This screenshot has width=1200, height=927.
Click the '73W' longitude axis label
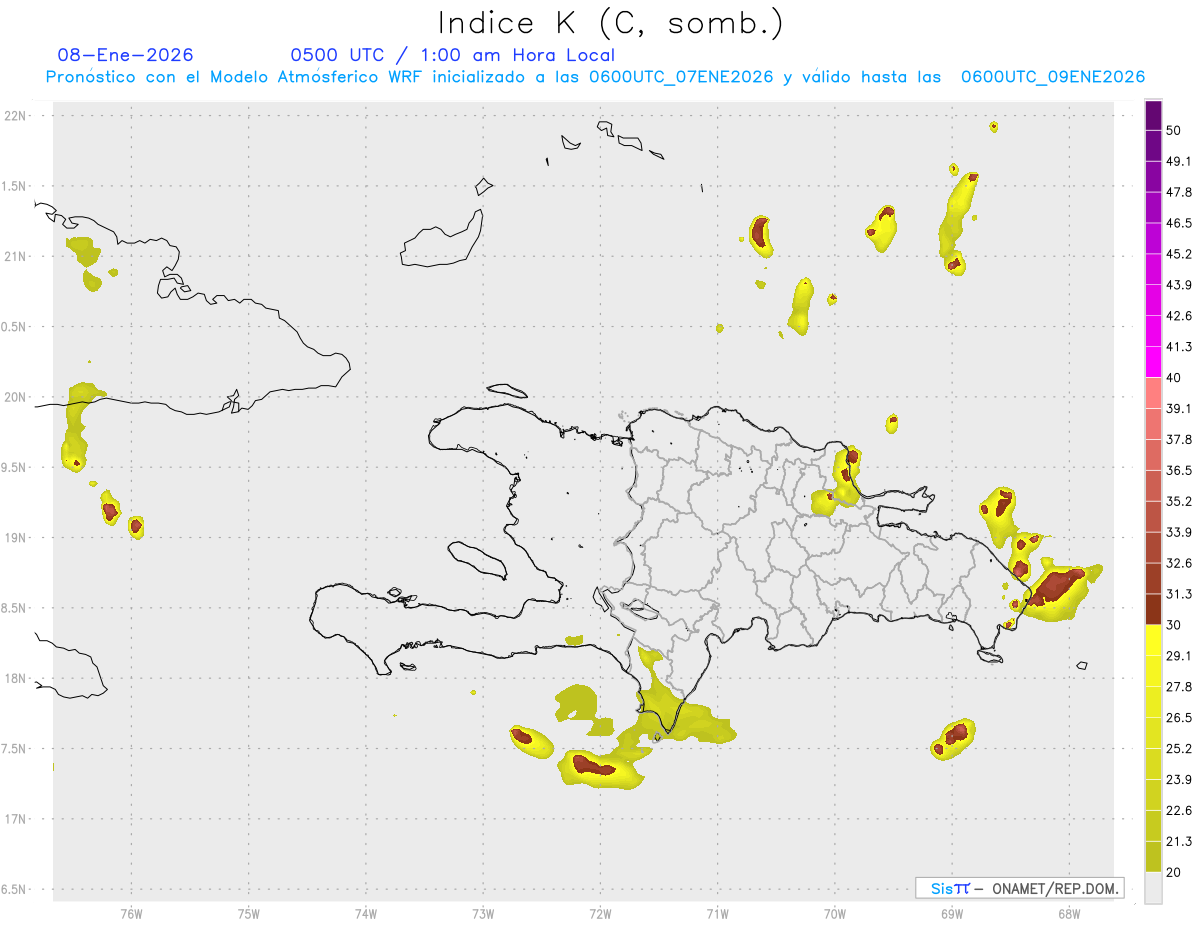(483, 913)
